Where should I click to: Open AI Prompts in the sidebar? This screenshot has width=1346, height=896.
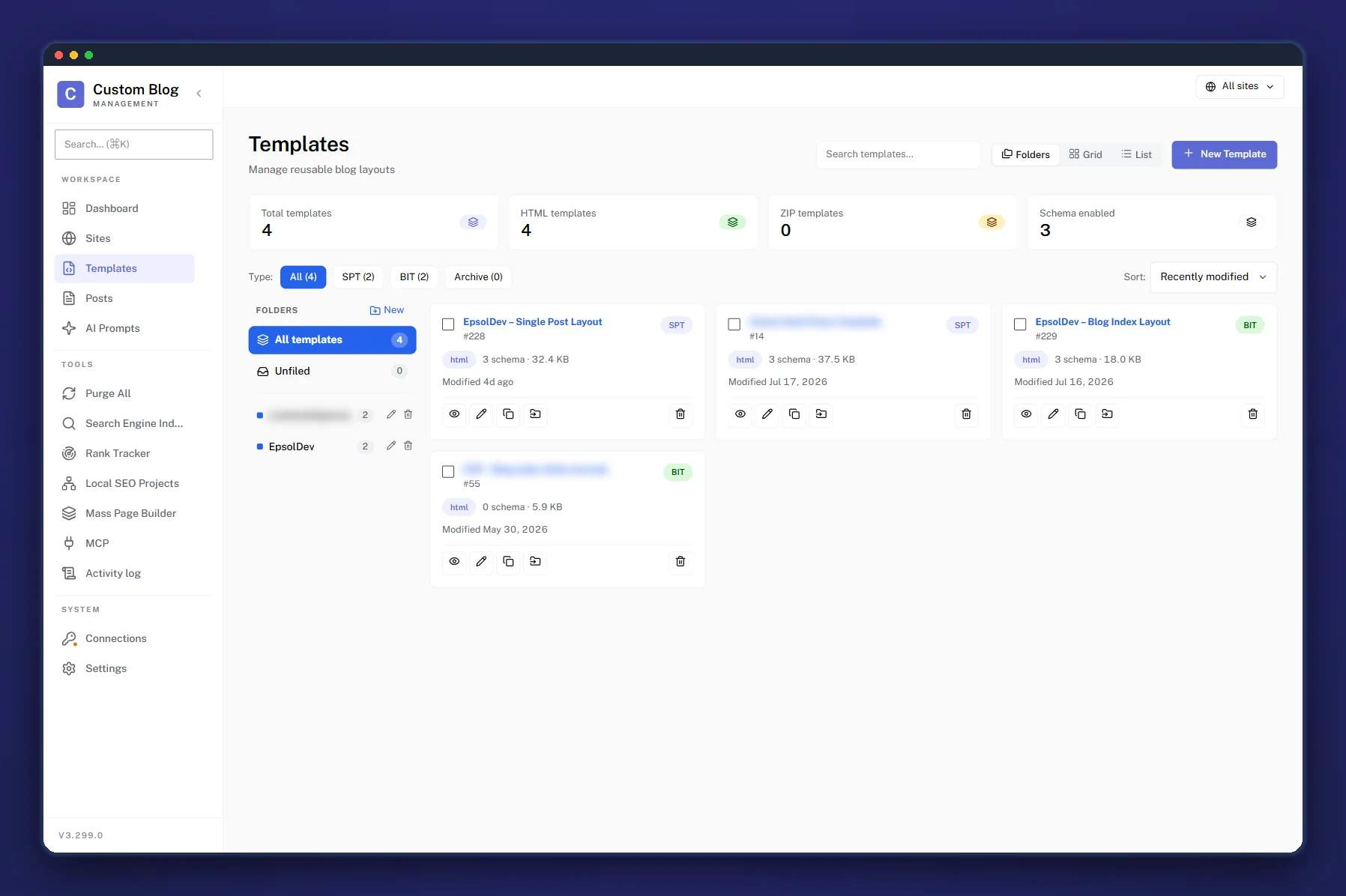click(124, 328)
